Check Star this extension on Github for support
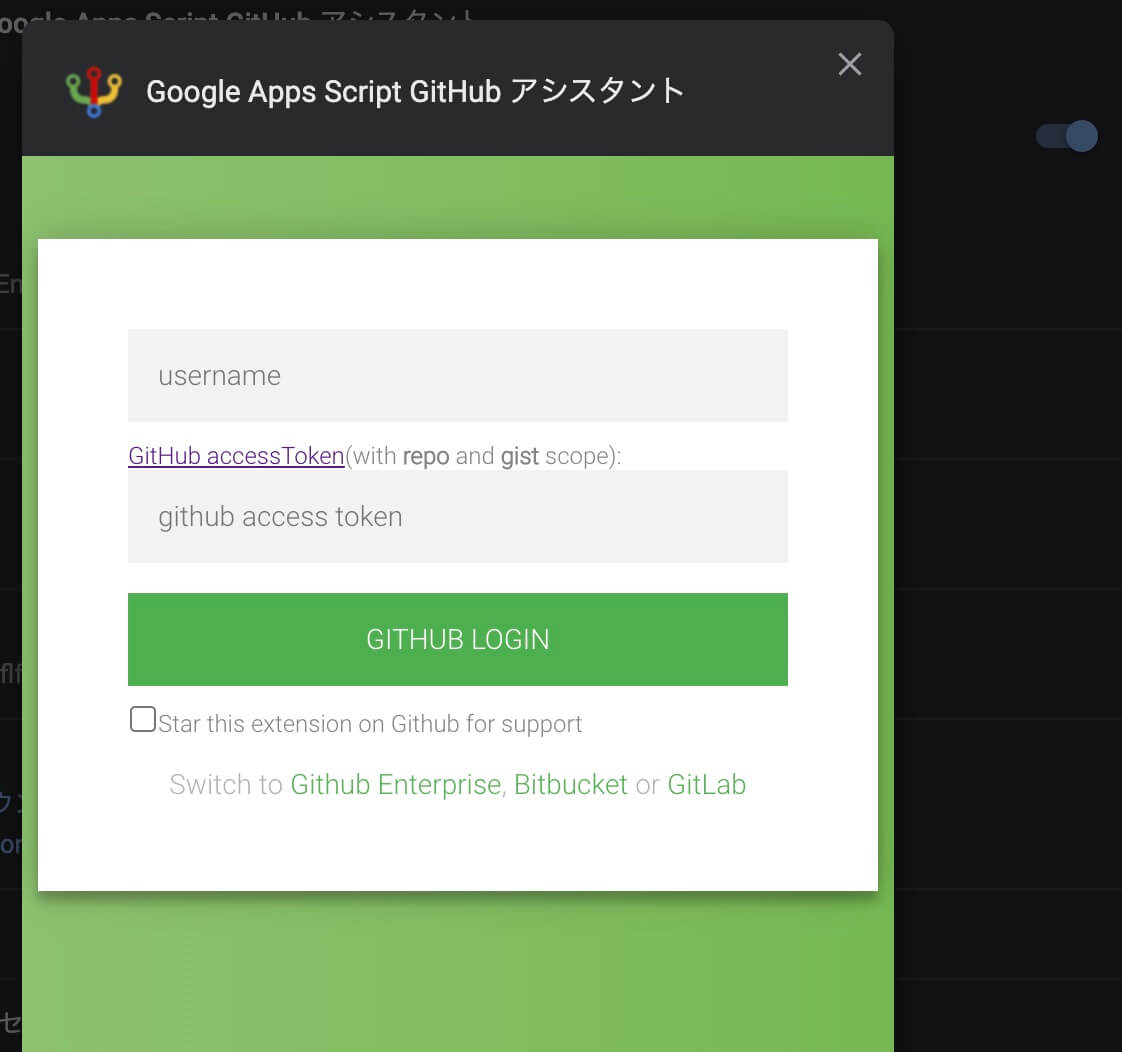 pyautogui.click(x=143, y=717)
